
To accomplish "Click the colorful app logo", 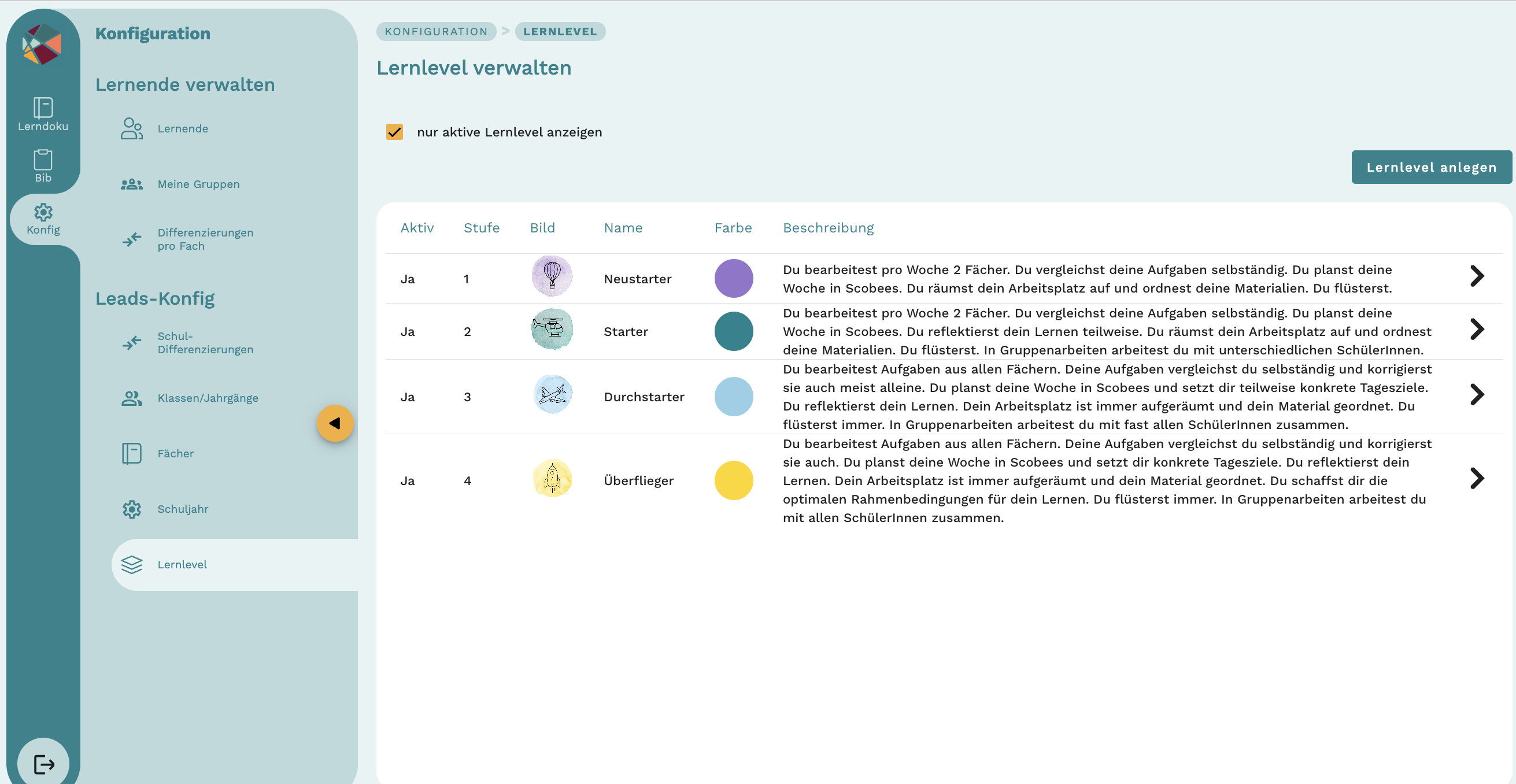I will click(x=42, y=44).
